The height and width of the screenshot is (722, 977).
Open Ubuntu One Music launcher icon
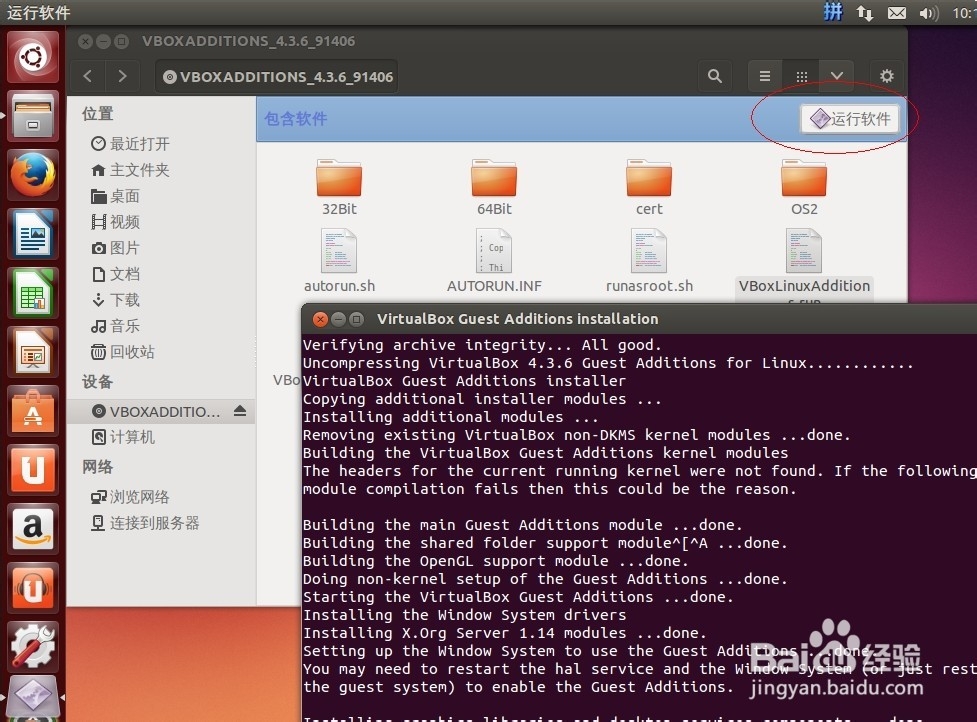[x=33, y=587]
